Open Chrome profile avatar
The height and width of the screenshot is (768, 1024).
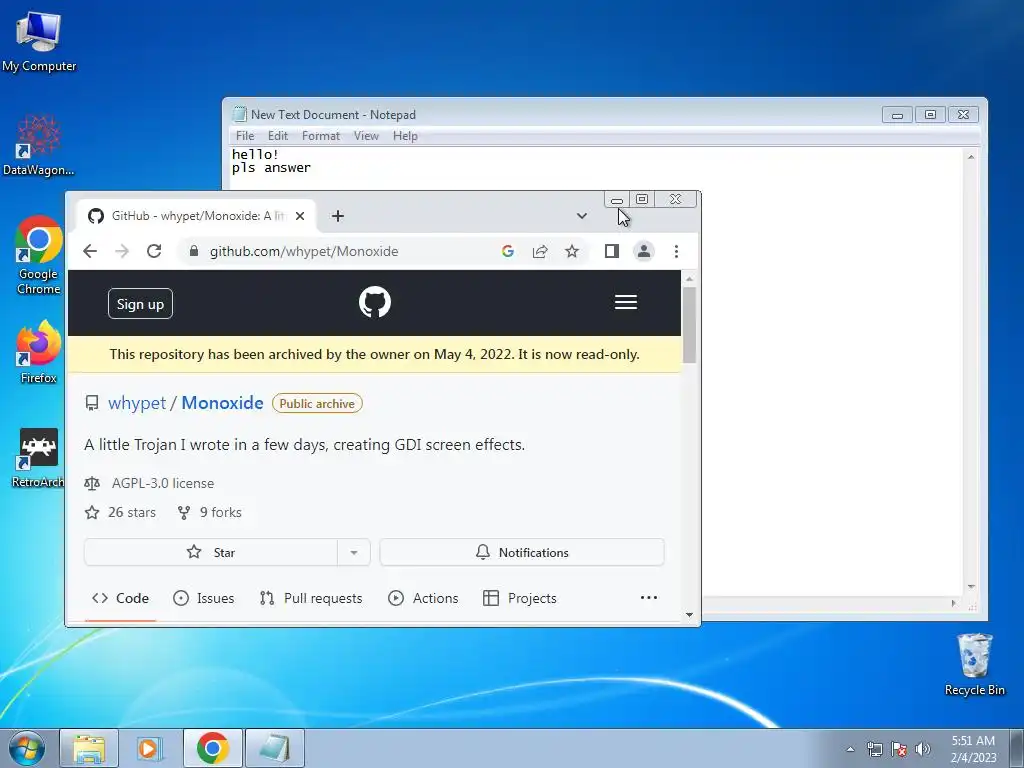(x=644, y=251)
